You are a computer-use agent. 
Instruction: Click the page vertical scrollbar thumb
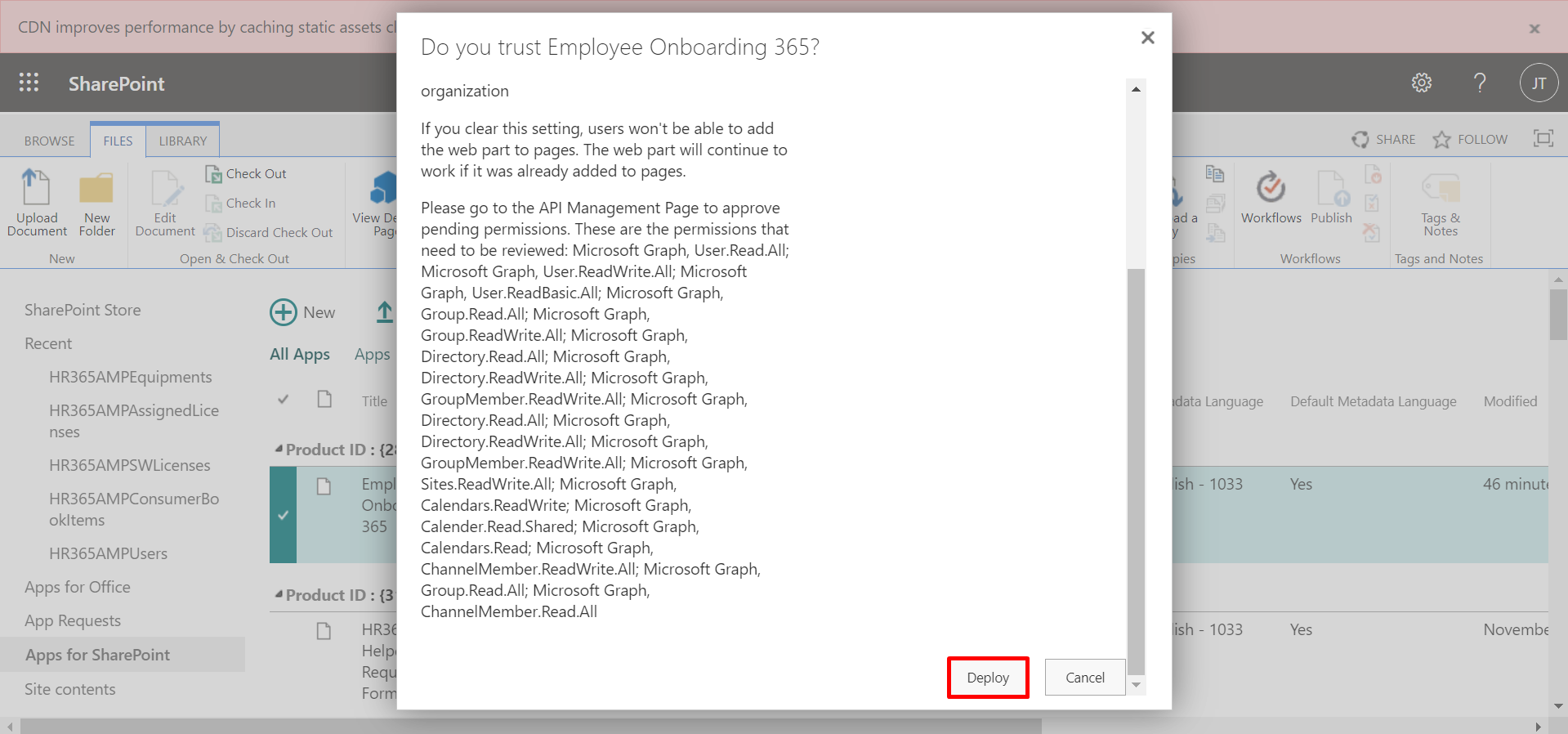point(1558,315)
